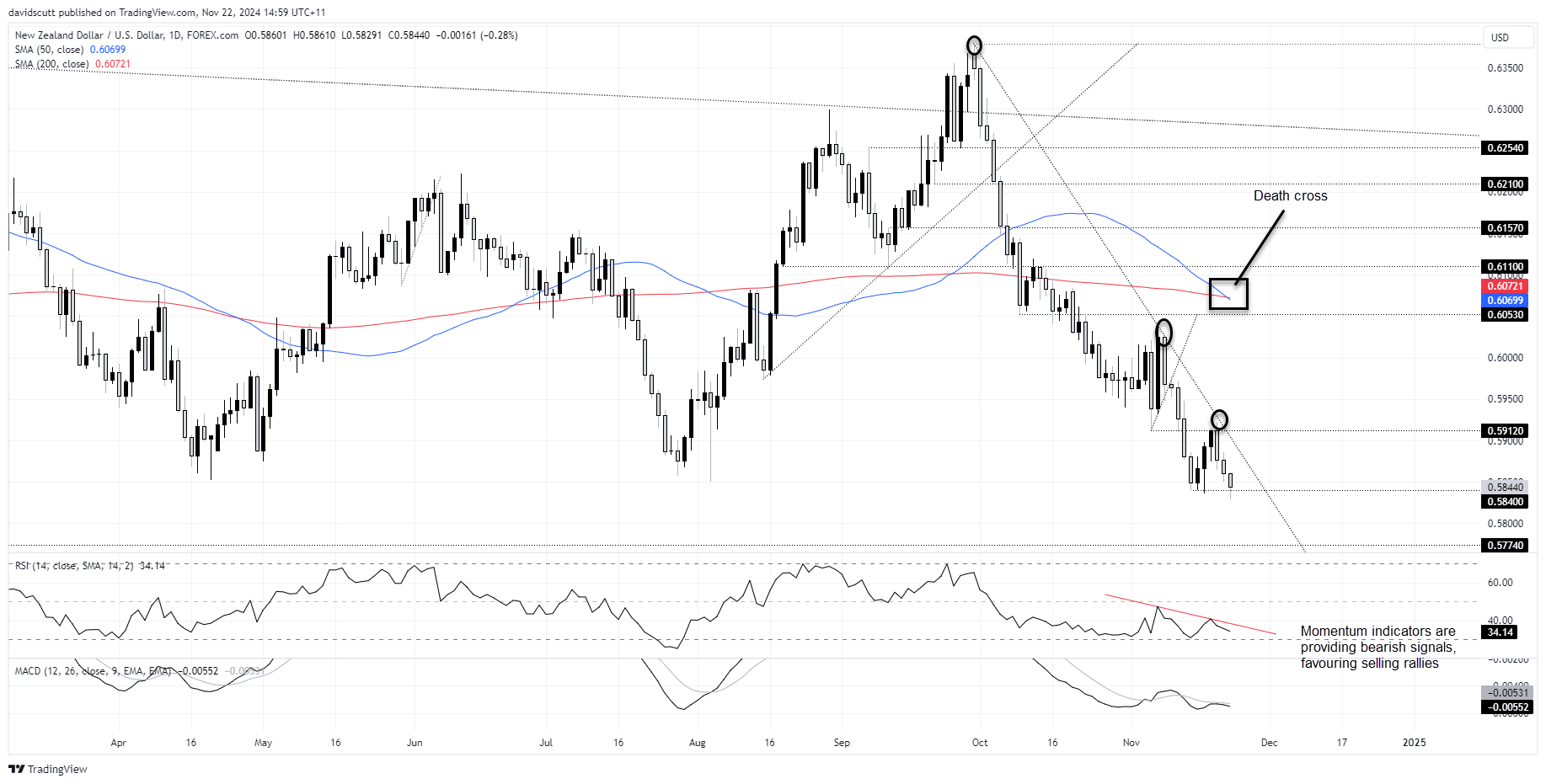Click the 0.60530 price level label
1546x784 pixels.
point(1504,315)
